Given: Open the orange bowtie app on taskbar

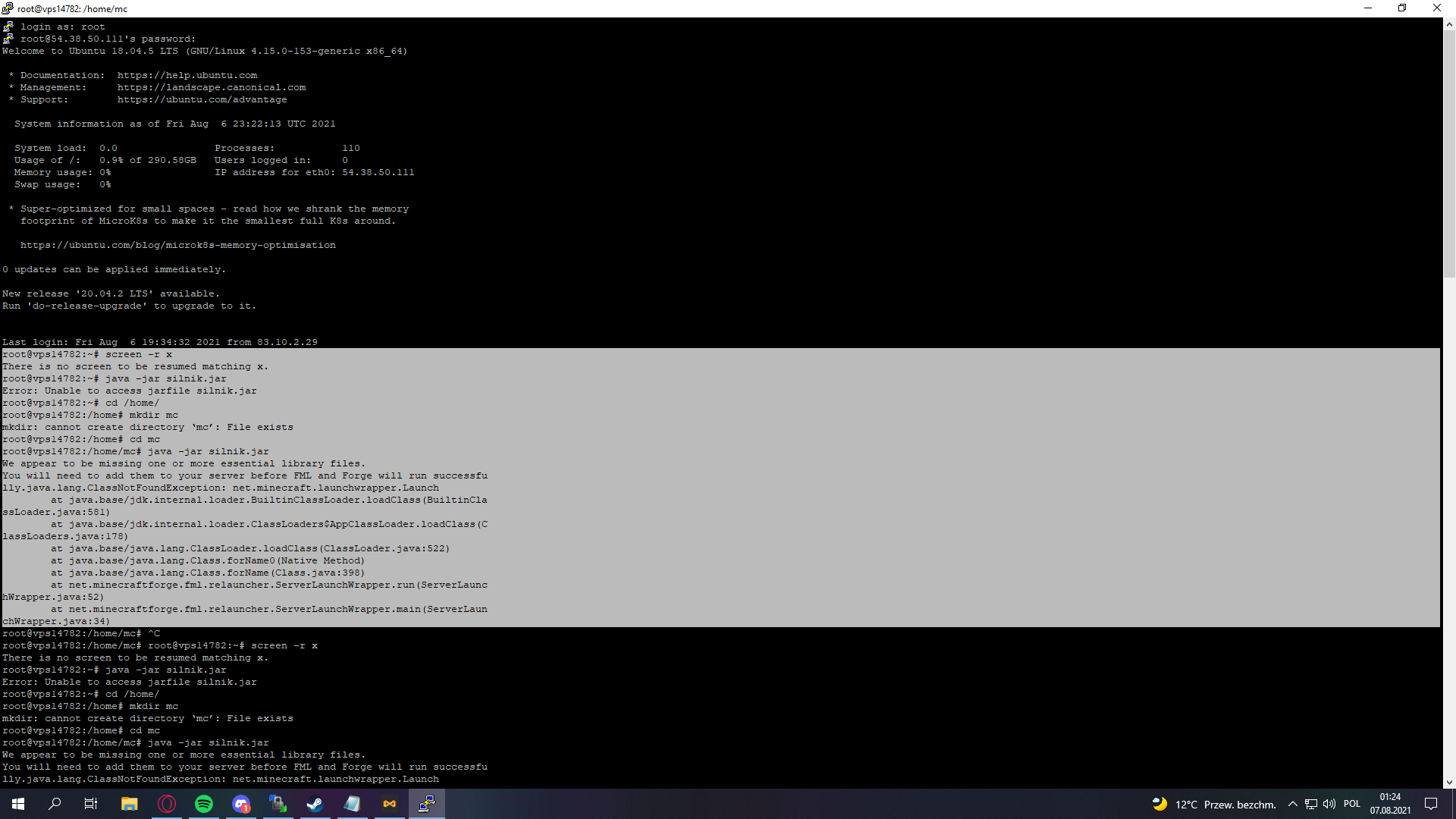Looking at the screenshot, I should pos(390,804).
